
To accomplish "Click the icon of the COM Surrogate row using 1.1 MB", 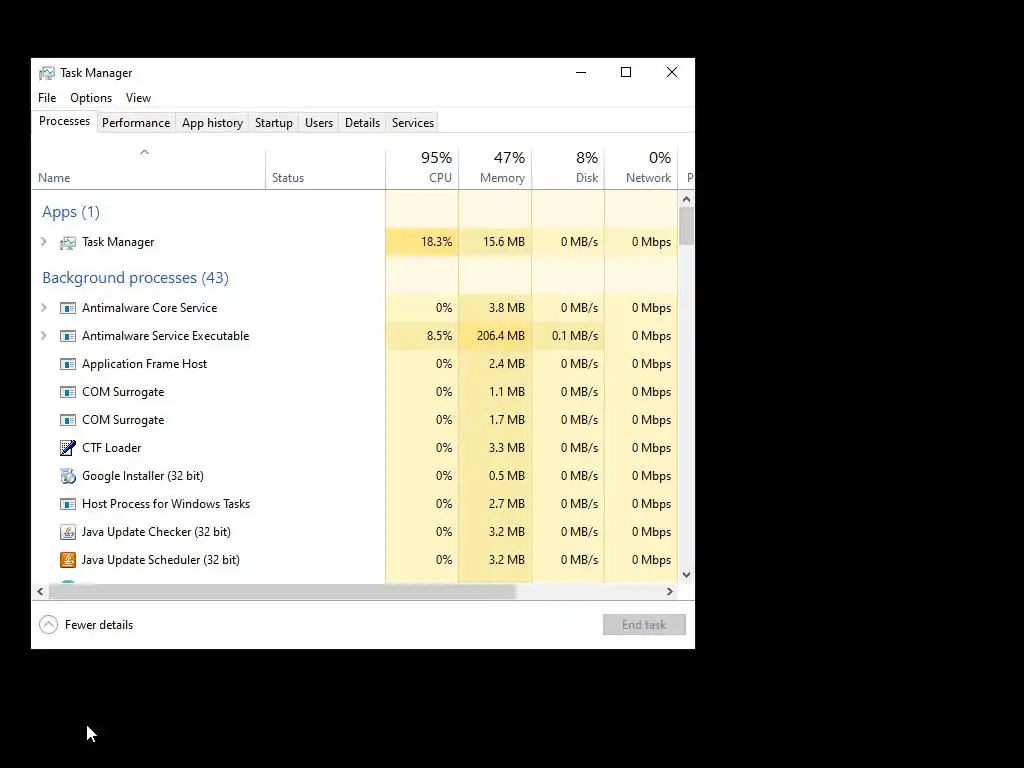I will click(68, 392).
